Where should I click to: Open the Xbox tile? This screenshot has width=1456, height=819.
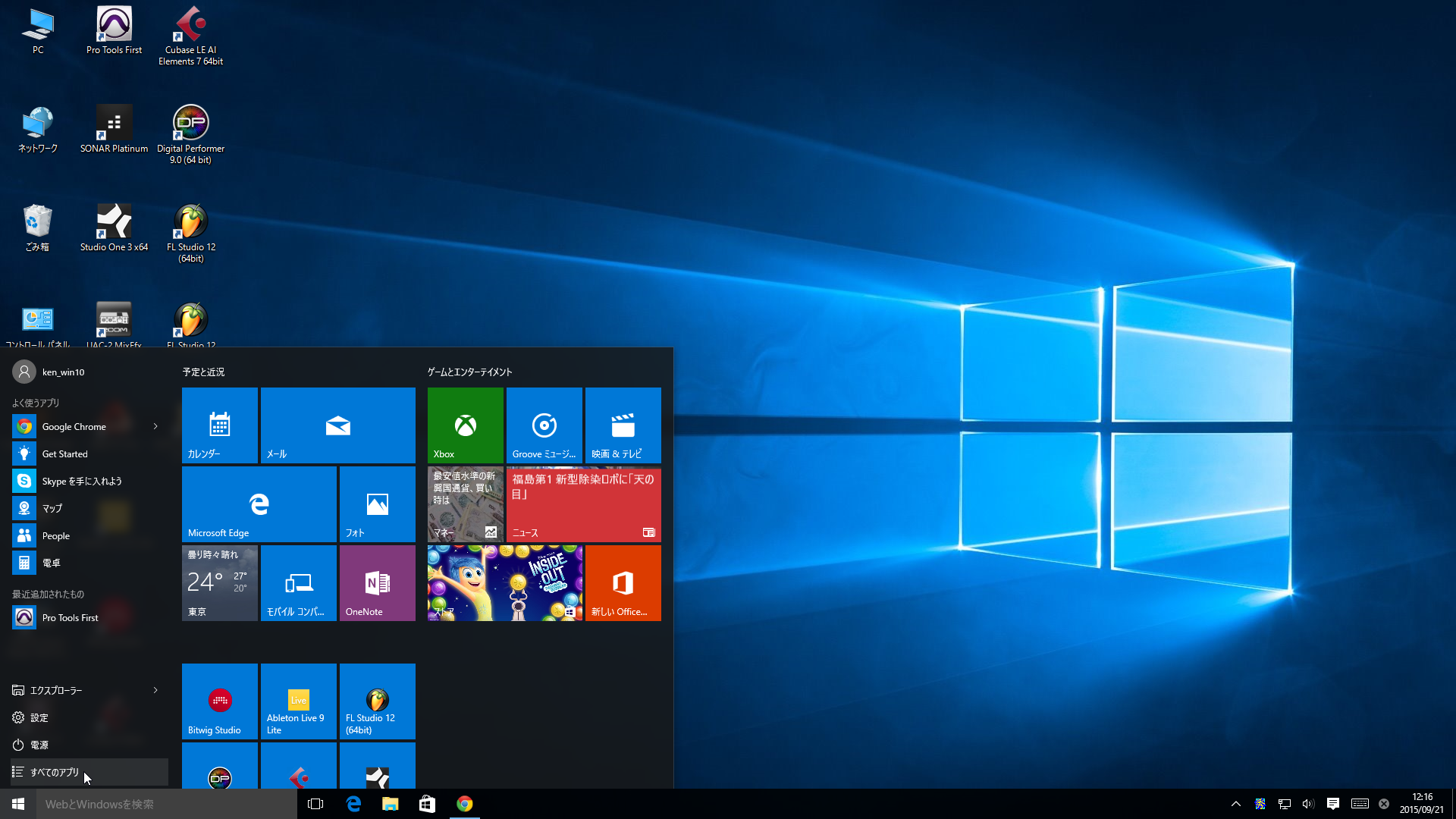(x=466, y=425)
